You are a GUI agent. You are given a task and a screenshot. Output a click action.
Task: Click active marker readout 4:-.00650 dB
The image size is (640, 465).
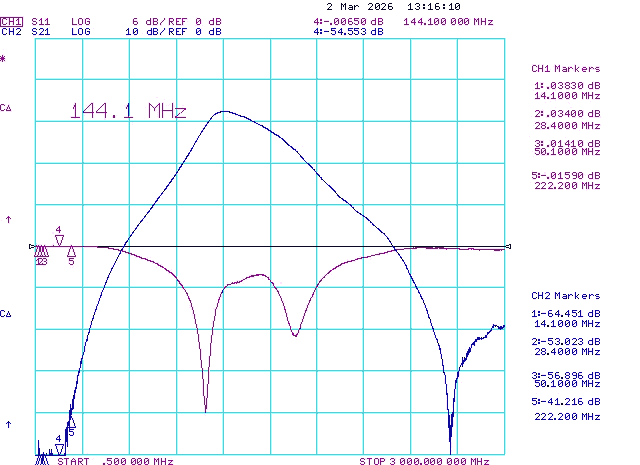[x=349, y=22]
